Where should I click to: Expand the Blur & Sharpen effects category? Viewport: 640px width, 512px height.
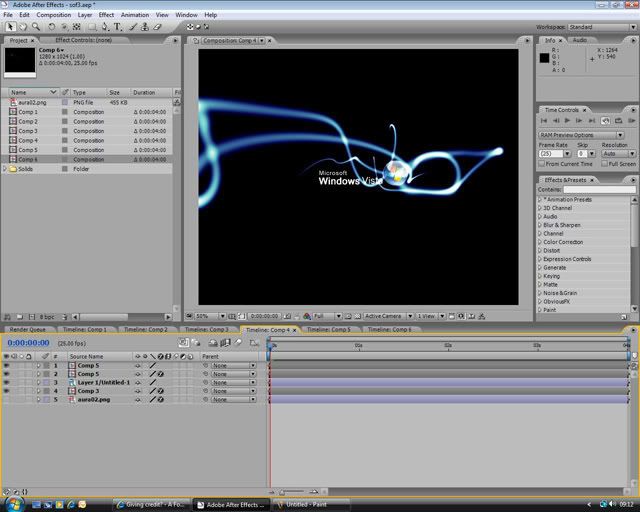point(540,225)
